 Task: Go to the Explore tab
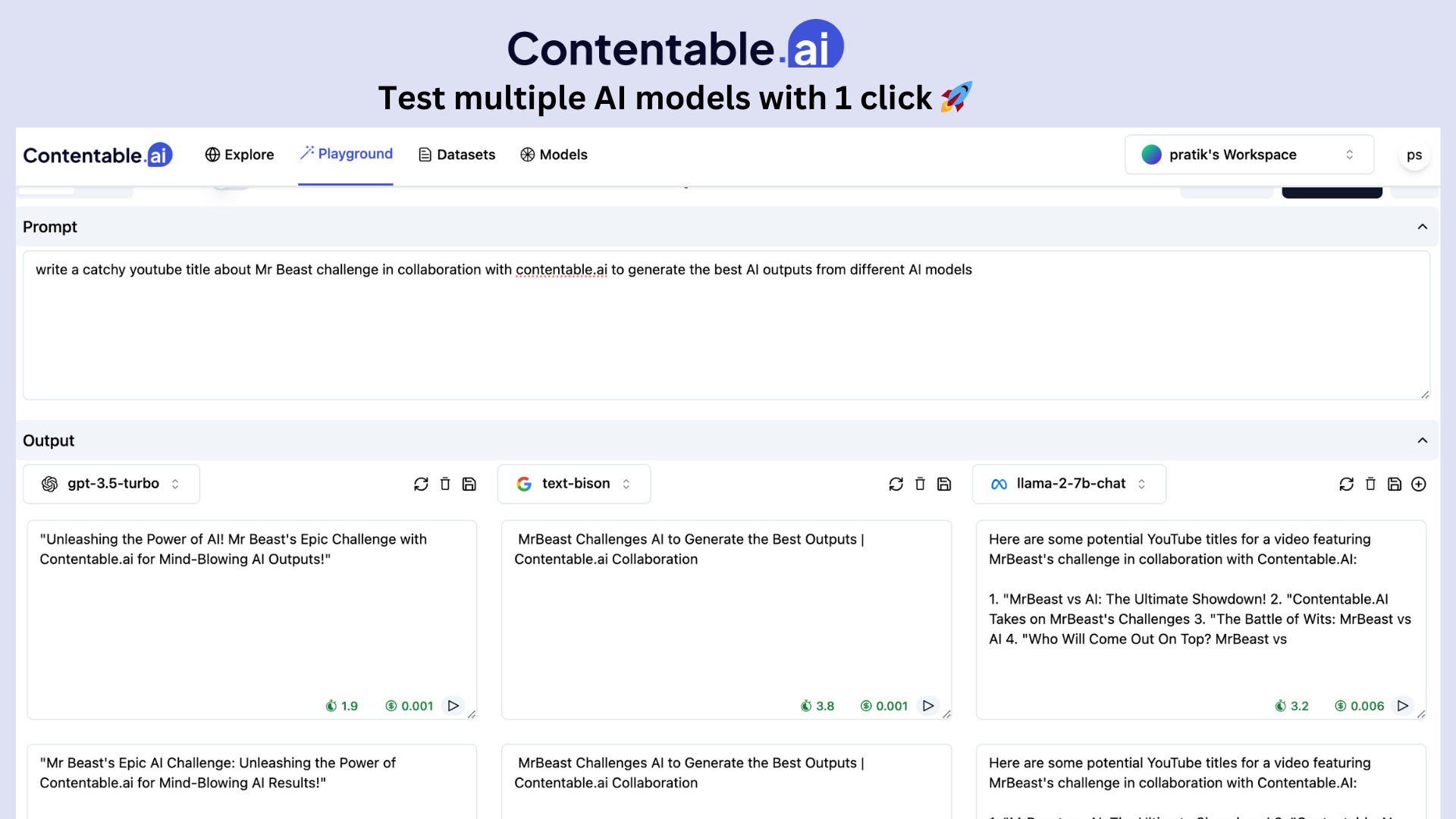tap(240, 155)
